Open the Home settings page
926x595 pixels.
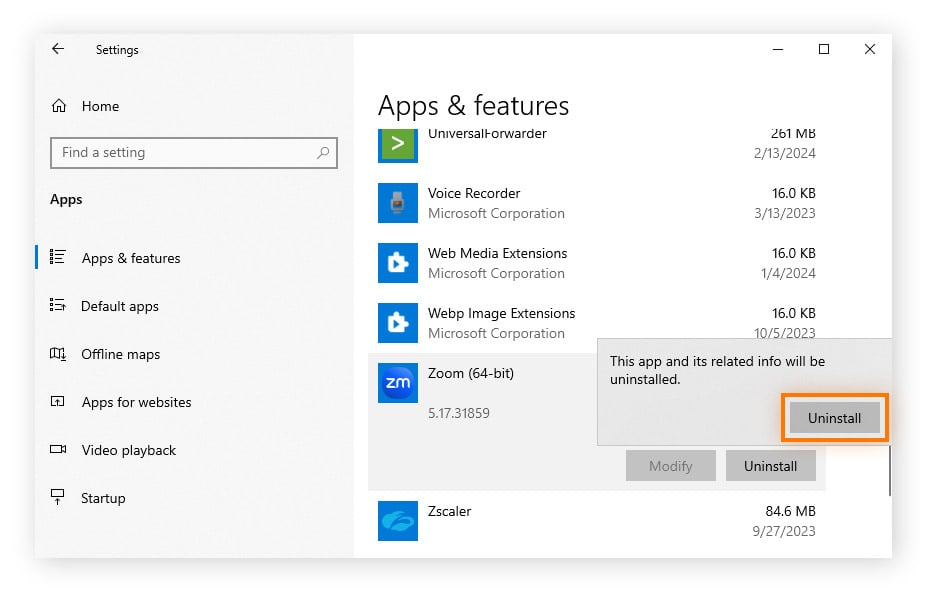[x=100, y=106]
